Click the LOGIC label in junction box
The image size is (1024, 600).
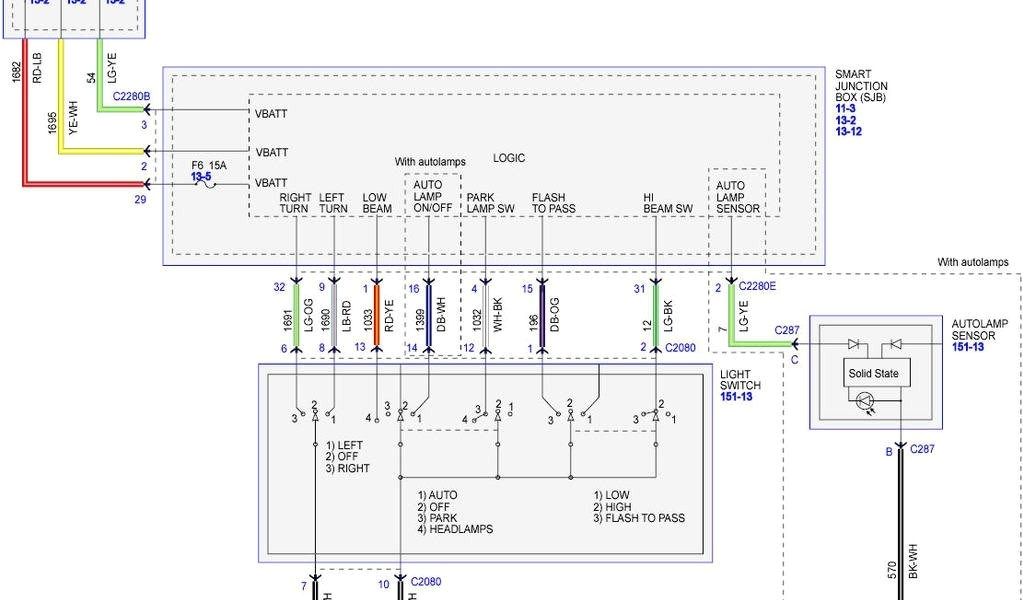(x=508, y=158)
